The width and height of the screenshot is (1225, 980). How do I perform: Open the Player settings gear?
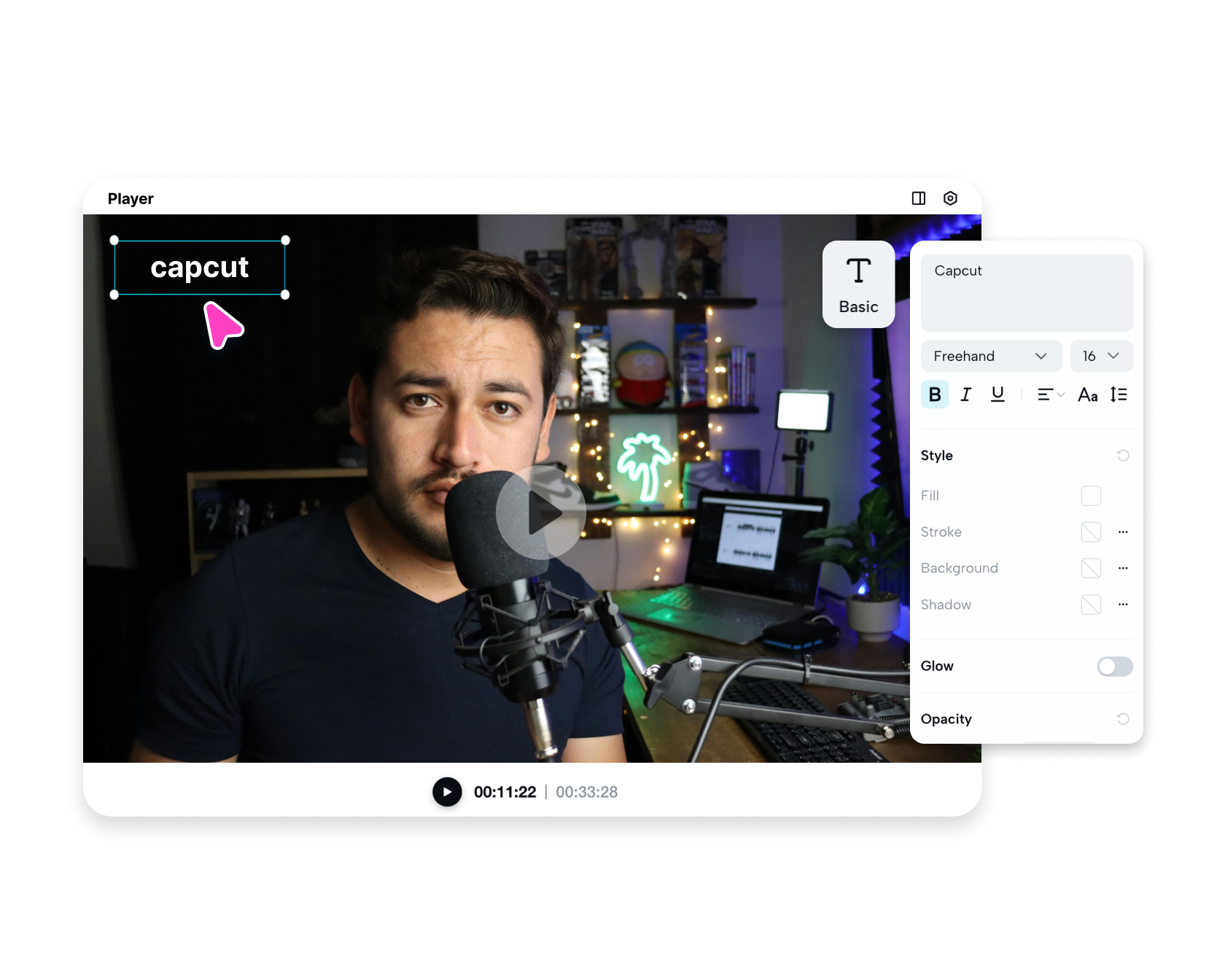(x=950, y=198)
